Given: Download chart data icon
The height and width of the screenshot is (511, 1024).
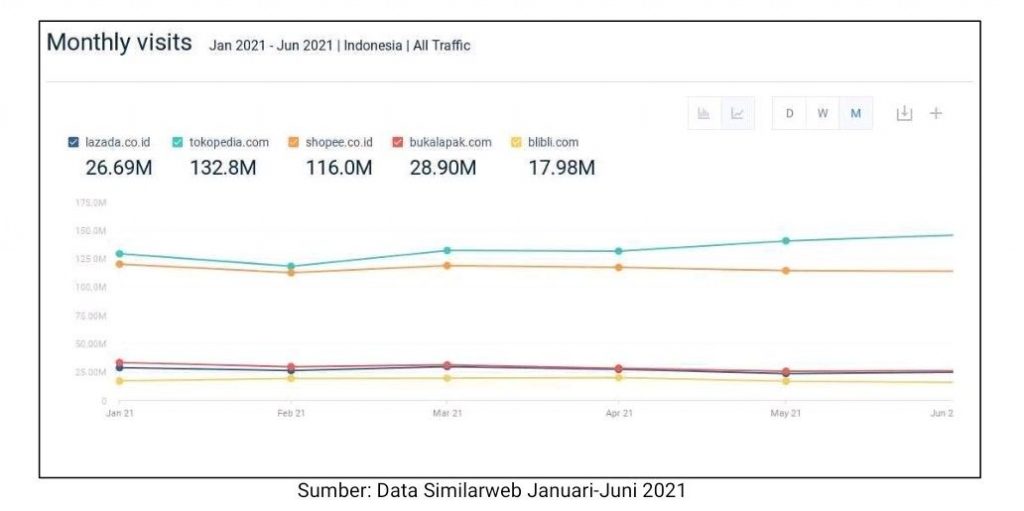Looking at the screenshot, I should (903, 114).
